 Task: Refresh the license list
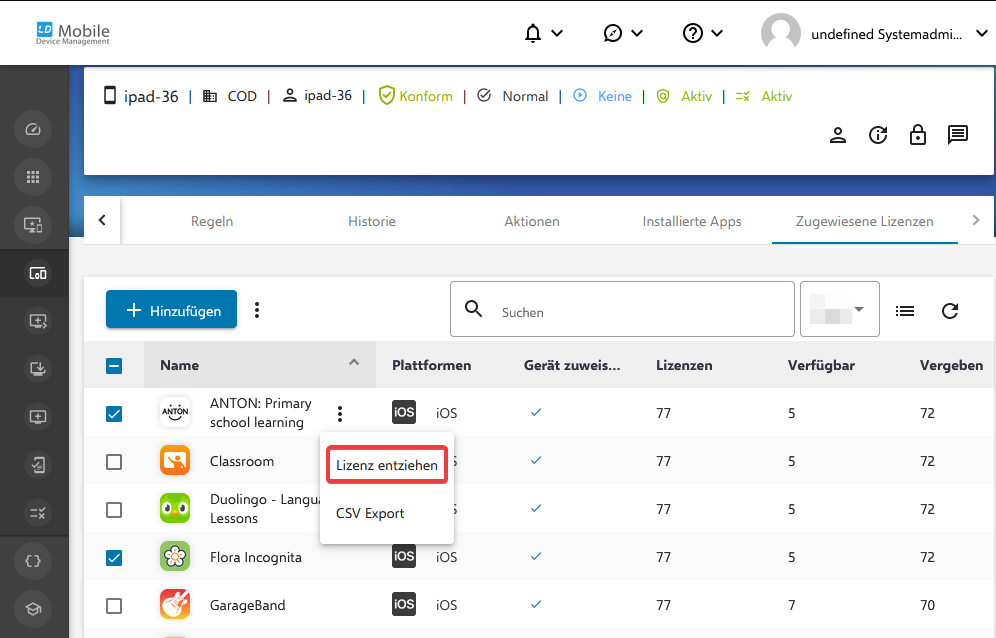(950, 311)
